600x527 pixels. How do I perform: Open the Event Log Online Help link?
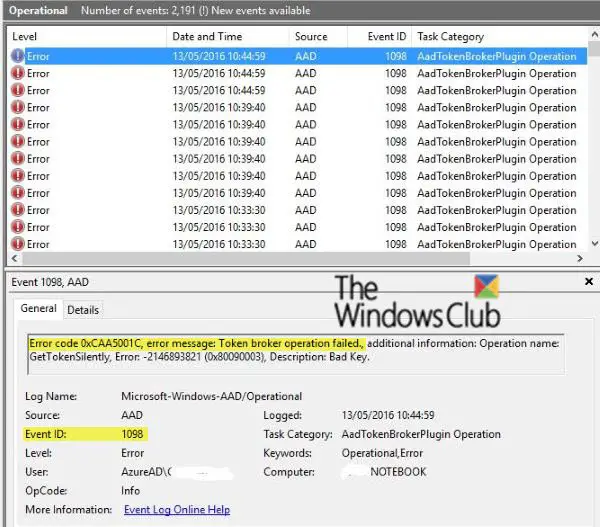tap(177, 510)
